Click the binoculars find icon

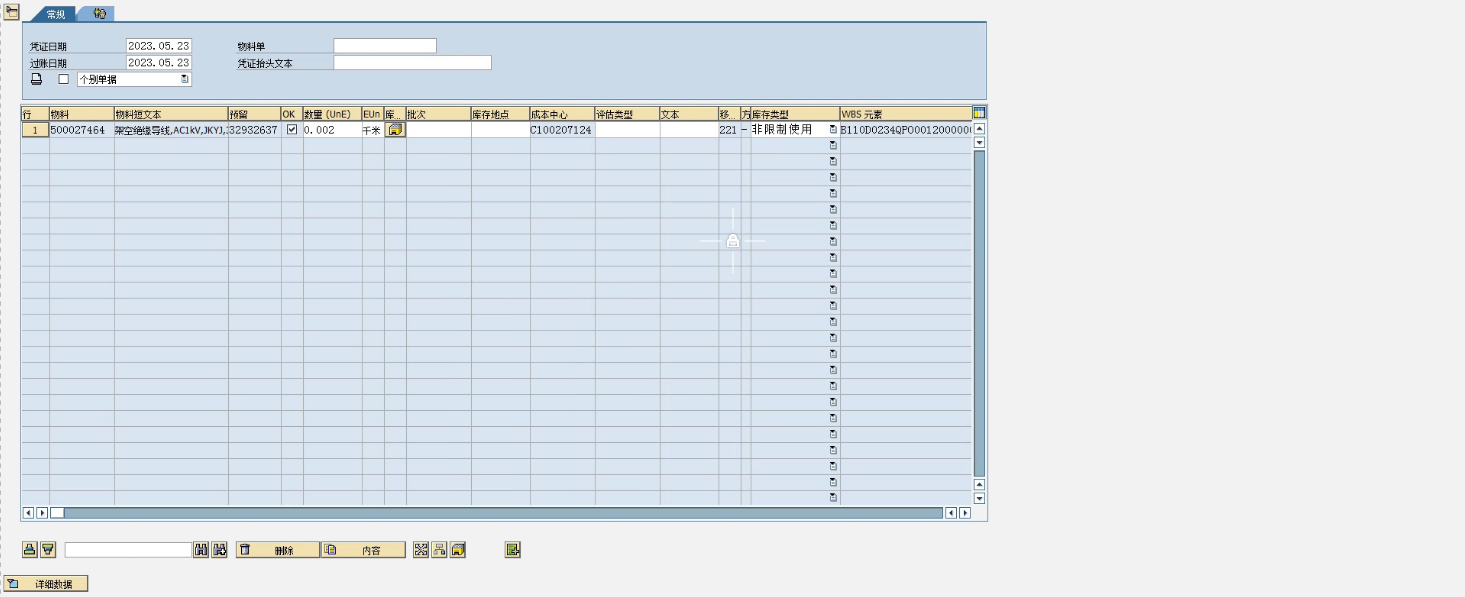(x=201, y=550)
